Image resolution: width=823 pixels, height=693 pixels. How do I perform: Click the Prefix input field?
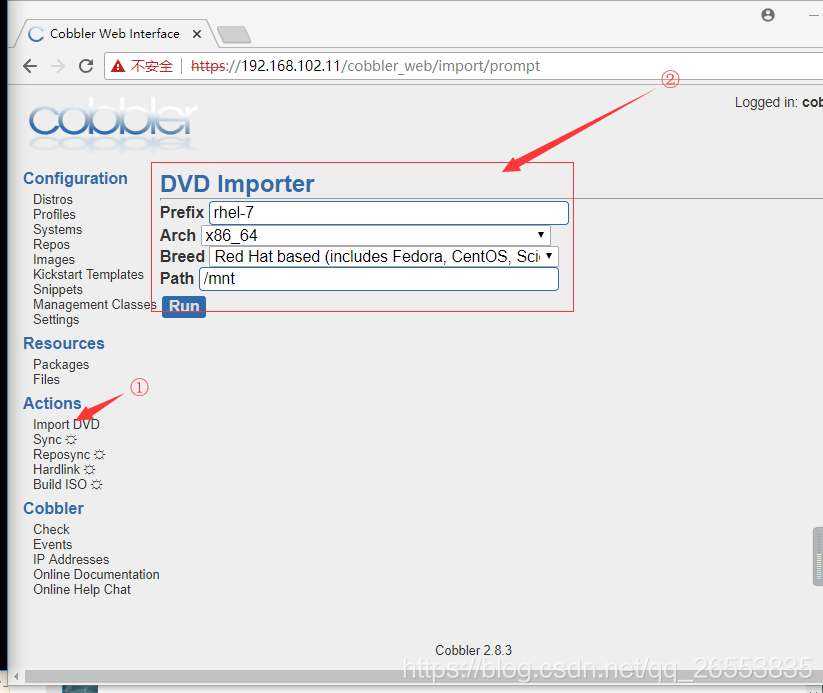[x=389, y=213]
